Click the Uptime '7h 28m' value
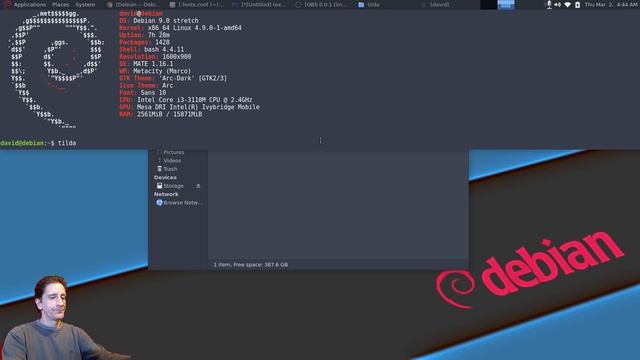 pos(159,35)
